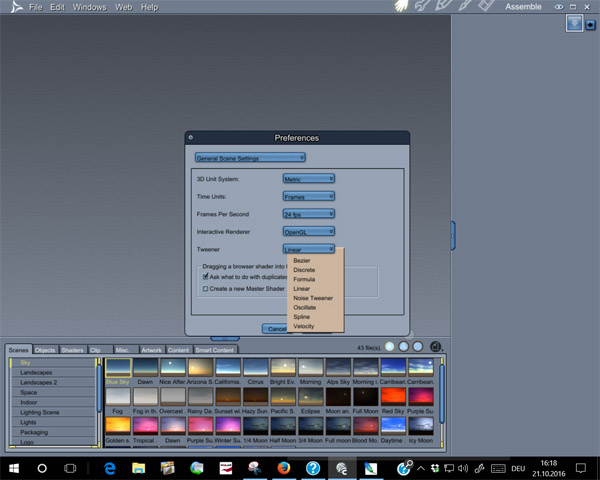Select the Landscapes 2 category
Viewport: 600px width, 480px height.
[x=54, y=382]
